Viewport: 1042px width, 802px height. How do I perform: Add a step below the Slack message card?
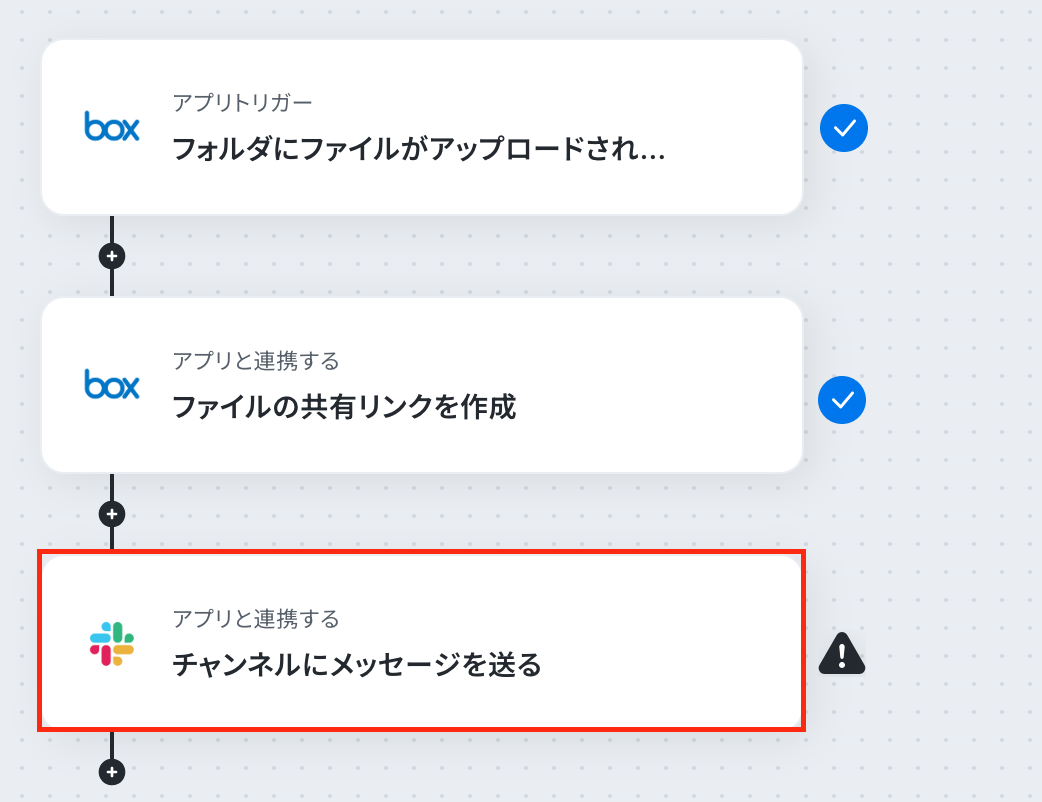click(x=112, y=772)
